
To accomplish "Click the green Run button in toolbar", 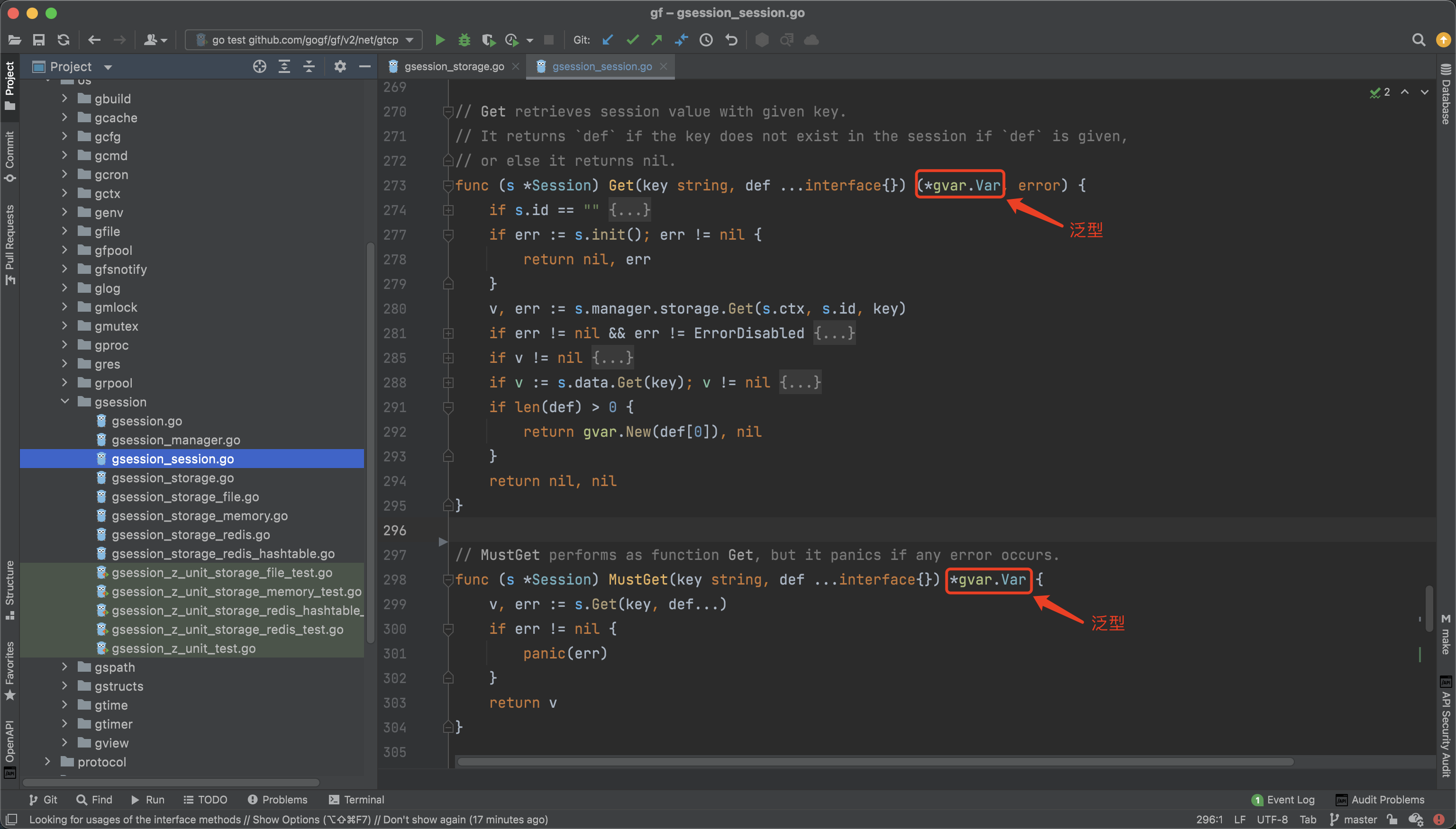I will point(440,40).
